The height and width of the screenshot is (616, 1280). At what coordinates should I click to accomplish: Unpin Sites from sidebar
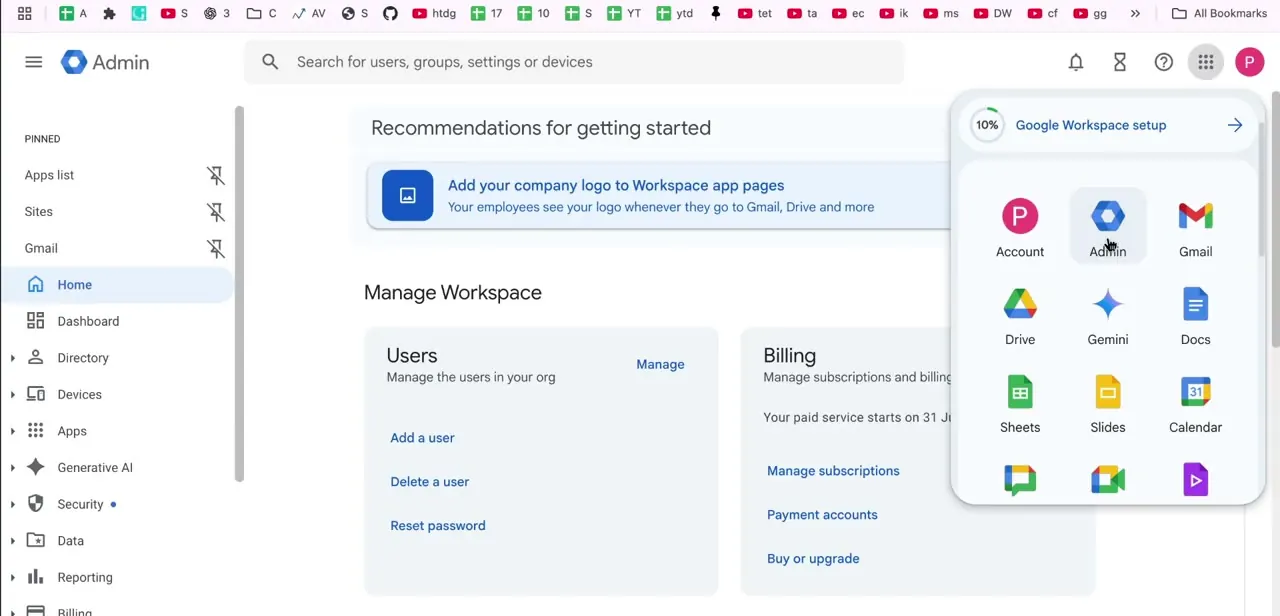216,212
